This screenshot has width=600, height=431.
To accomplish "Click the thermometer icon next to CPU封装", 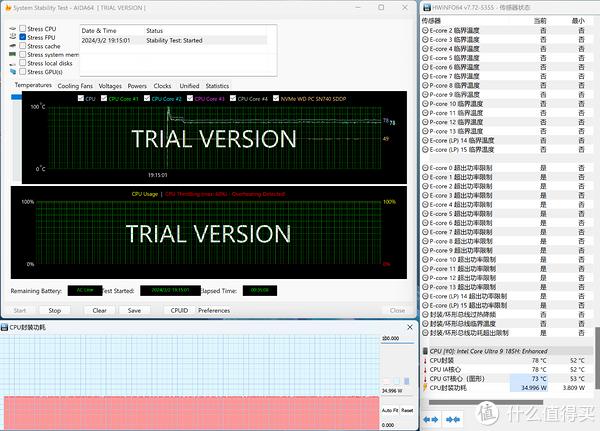I will tap(425, 360).
